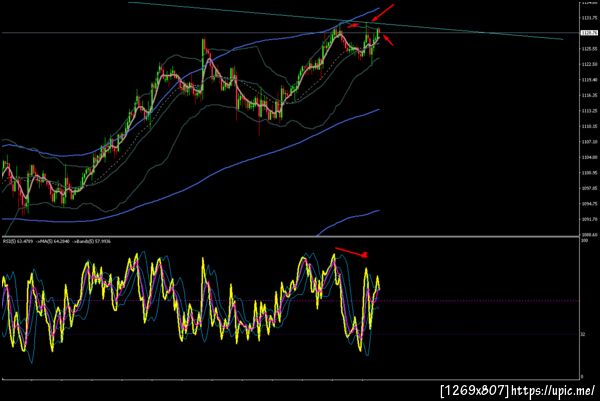Click the MA(5) value label in indicator panel

coord(52,241)
